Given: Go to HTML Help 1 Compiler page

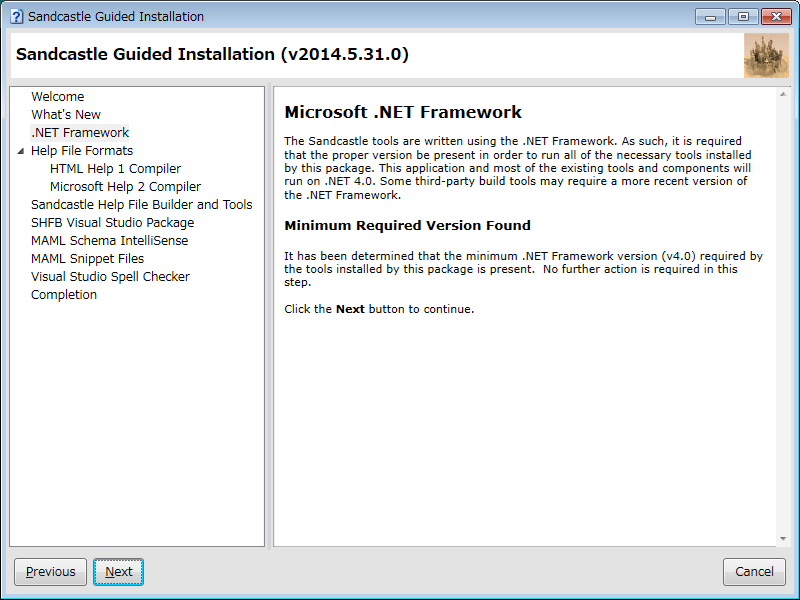Looking at the screenshot, I should coord(115,168).
